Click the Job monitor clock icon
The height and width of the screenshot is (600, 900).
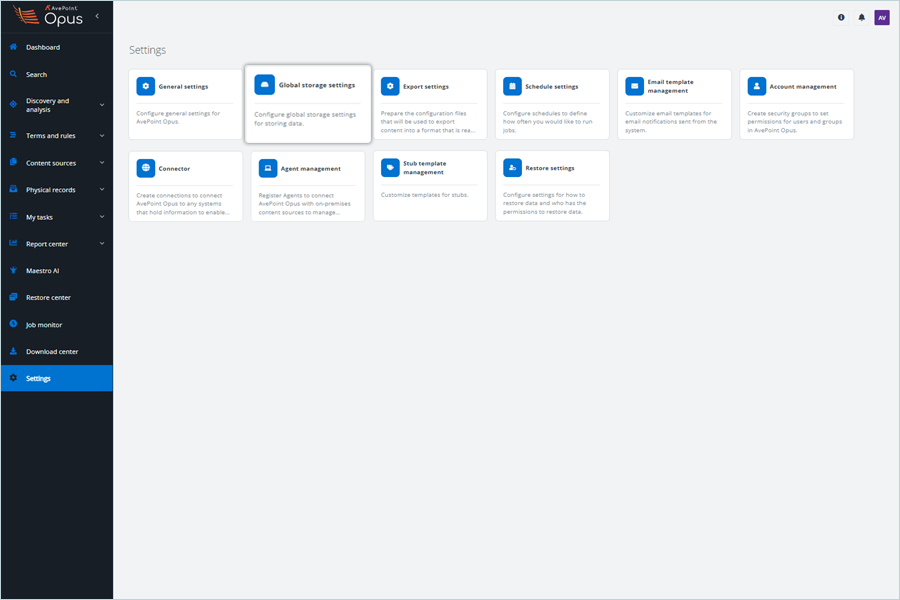(x=13, y=324)
